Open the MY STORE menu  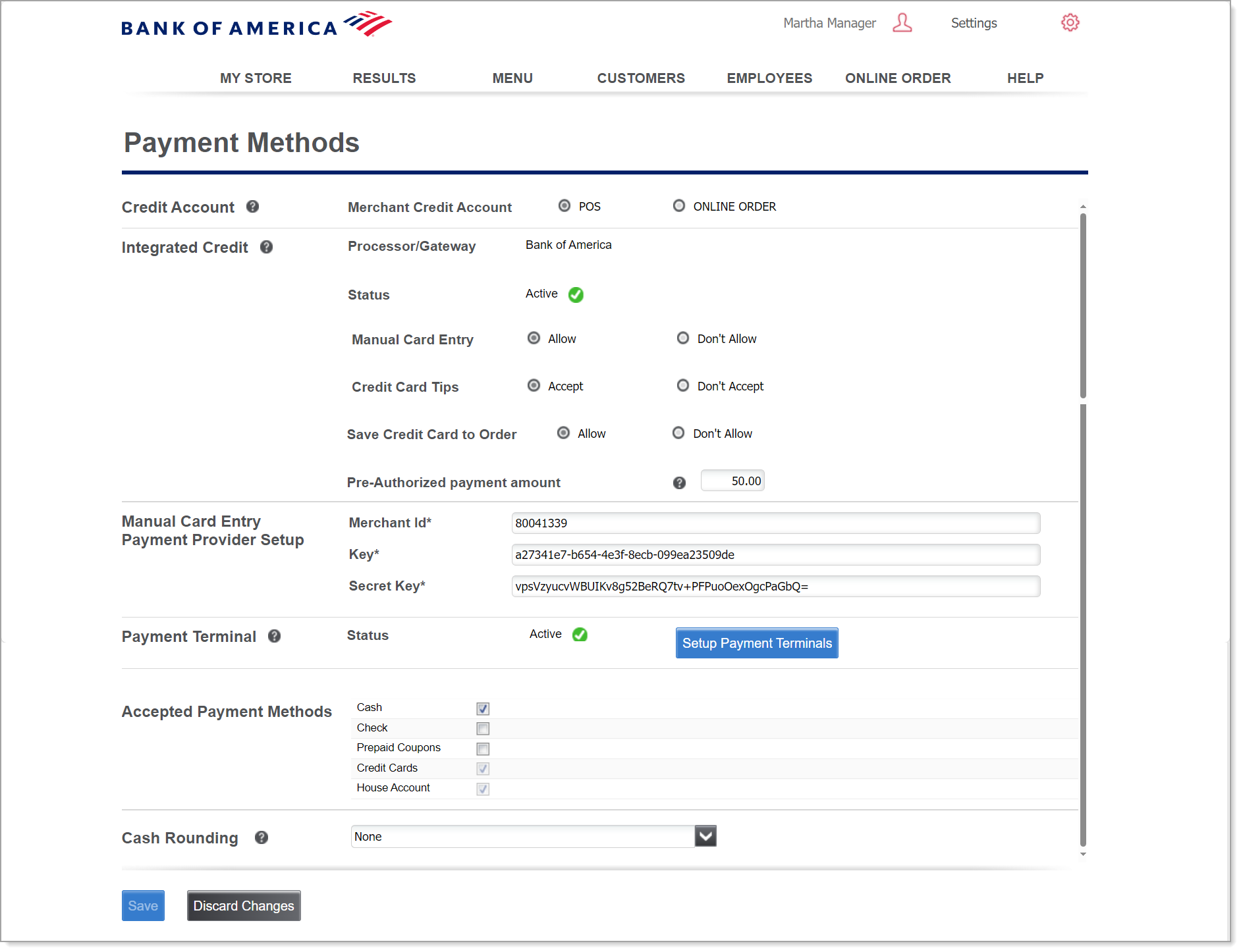256,78
